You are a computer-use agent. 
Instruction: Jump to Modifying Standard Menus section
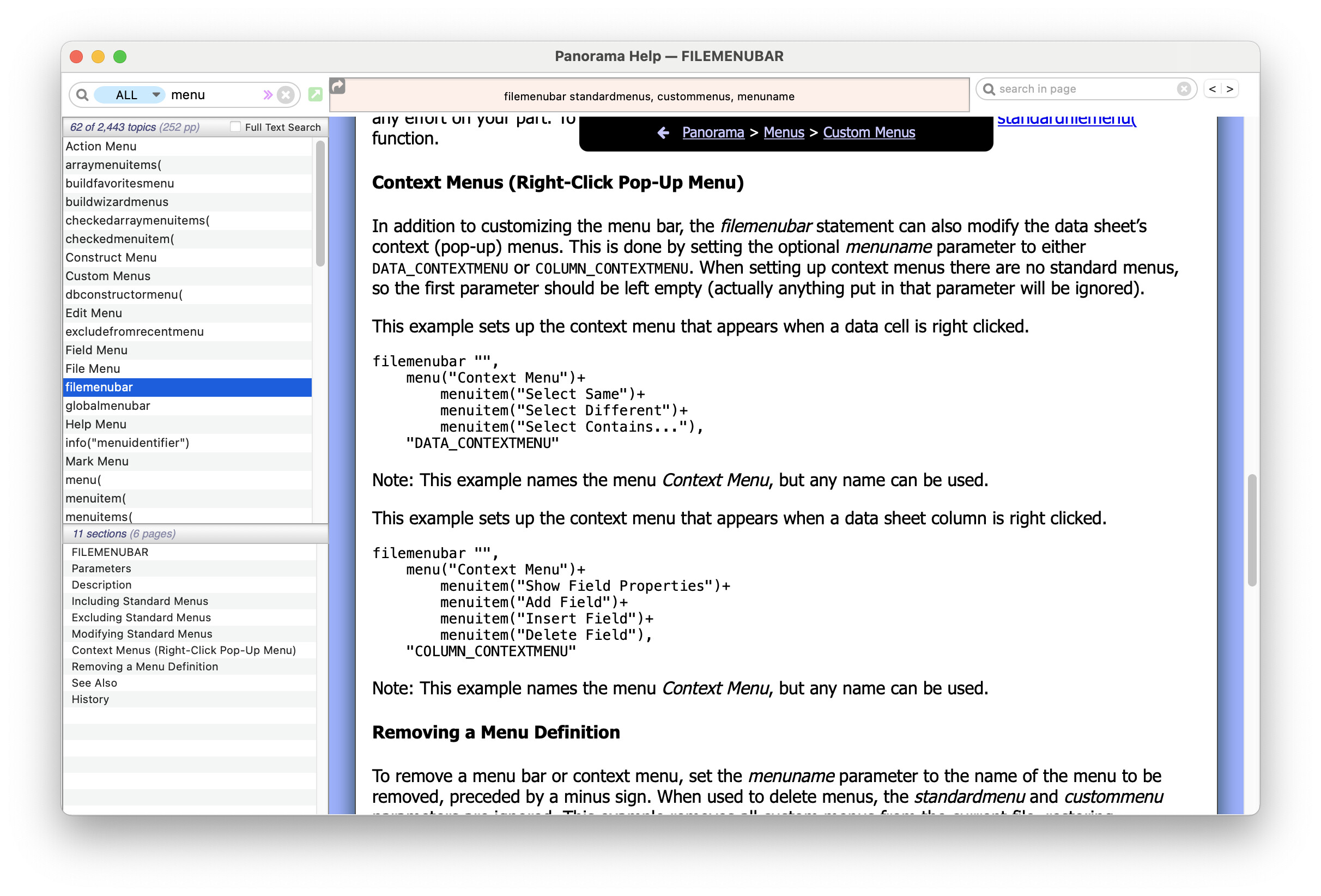pyautogui.click(x=189, y=634)
